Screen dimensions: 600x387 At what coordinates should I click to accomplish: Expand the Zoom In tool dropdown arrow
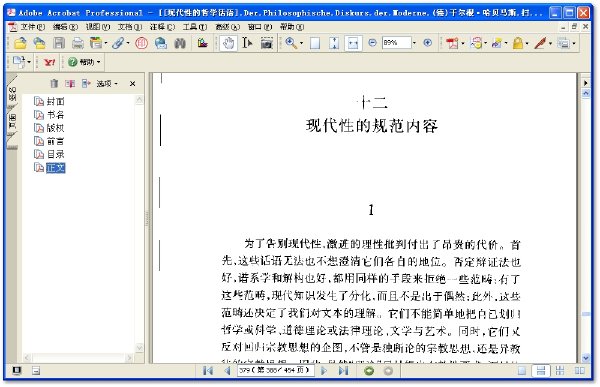coord(301,43)
